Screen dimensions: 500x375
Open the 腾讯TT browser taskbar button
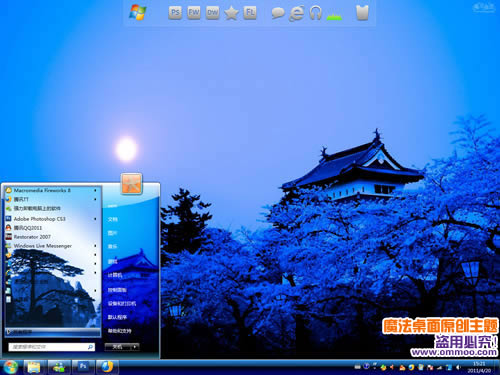(x=107, y=367)
